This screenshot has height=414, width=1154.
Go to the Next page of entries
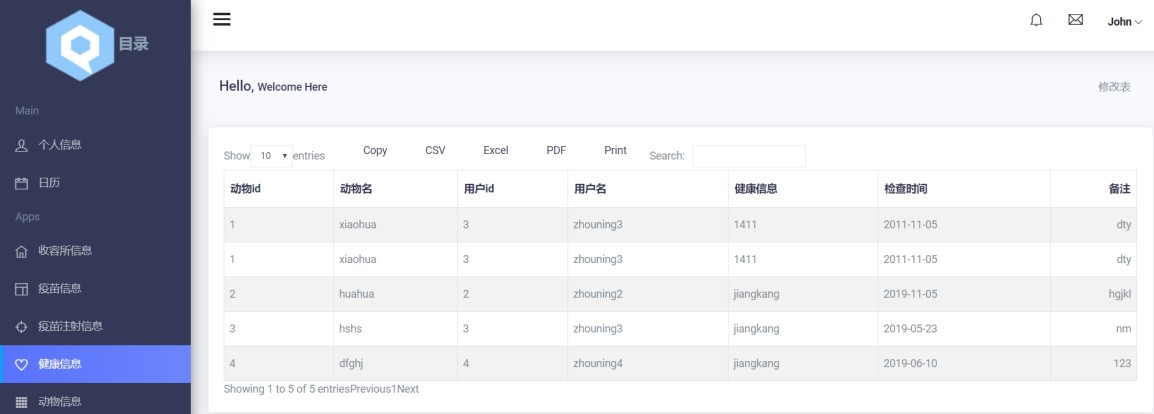pyautogui.click(x=408, y=389)
